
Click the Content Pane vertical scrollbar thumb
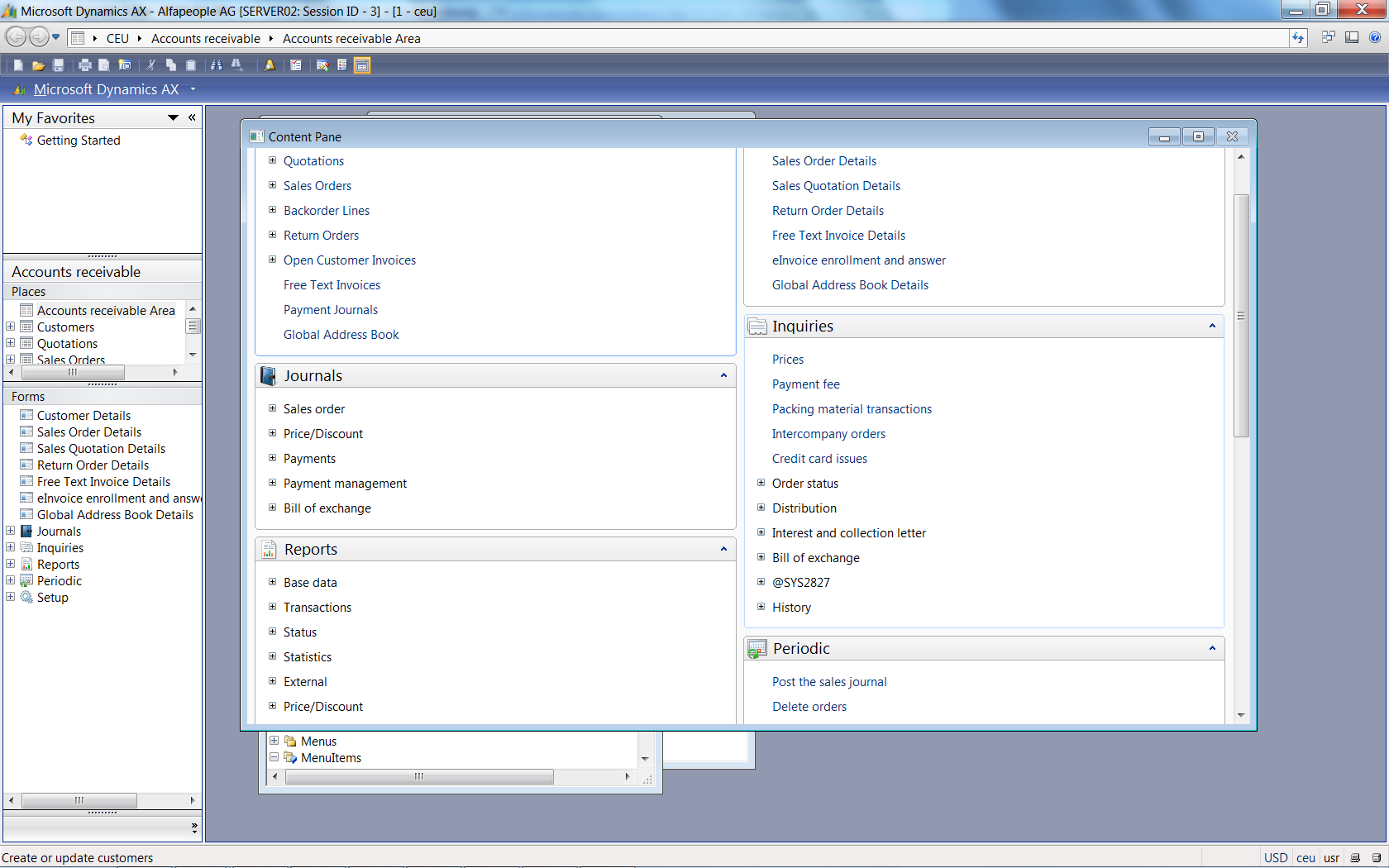[1241, 315]
